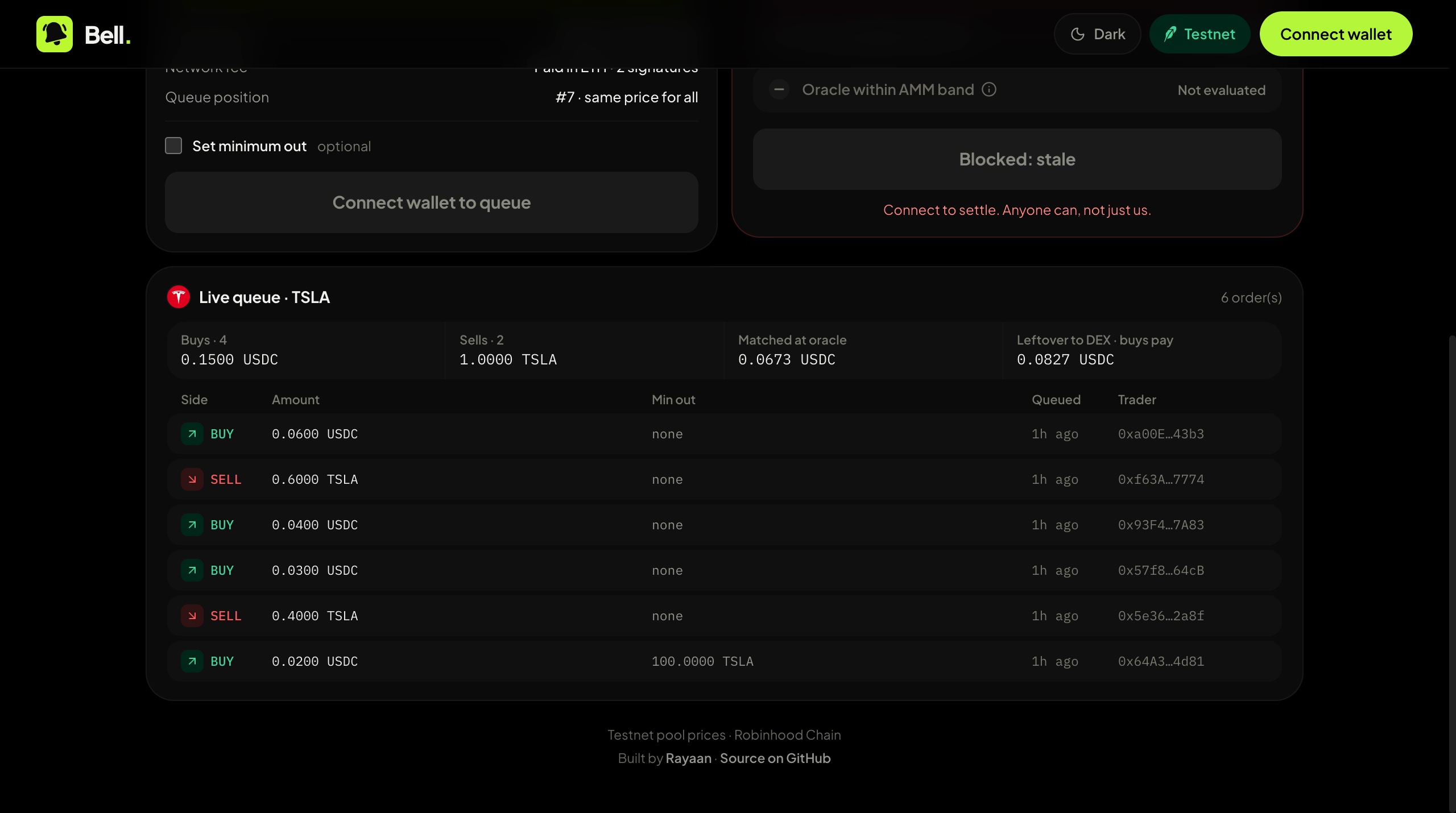Select trader address 0xa00E…43b3
Image resolution: width=1456 pixels, height=813 pixels.
point(1161,434)
